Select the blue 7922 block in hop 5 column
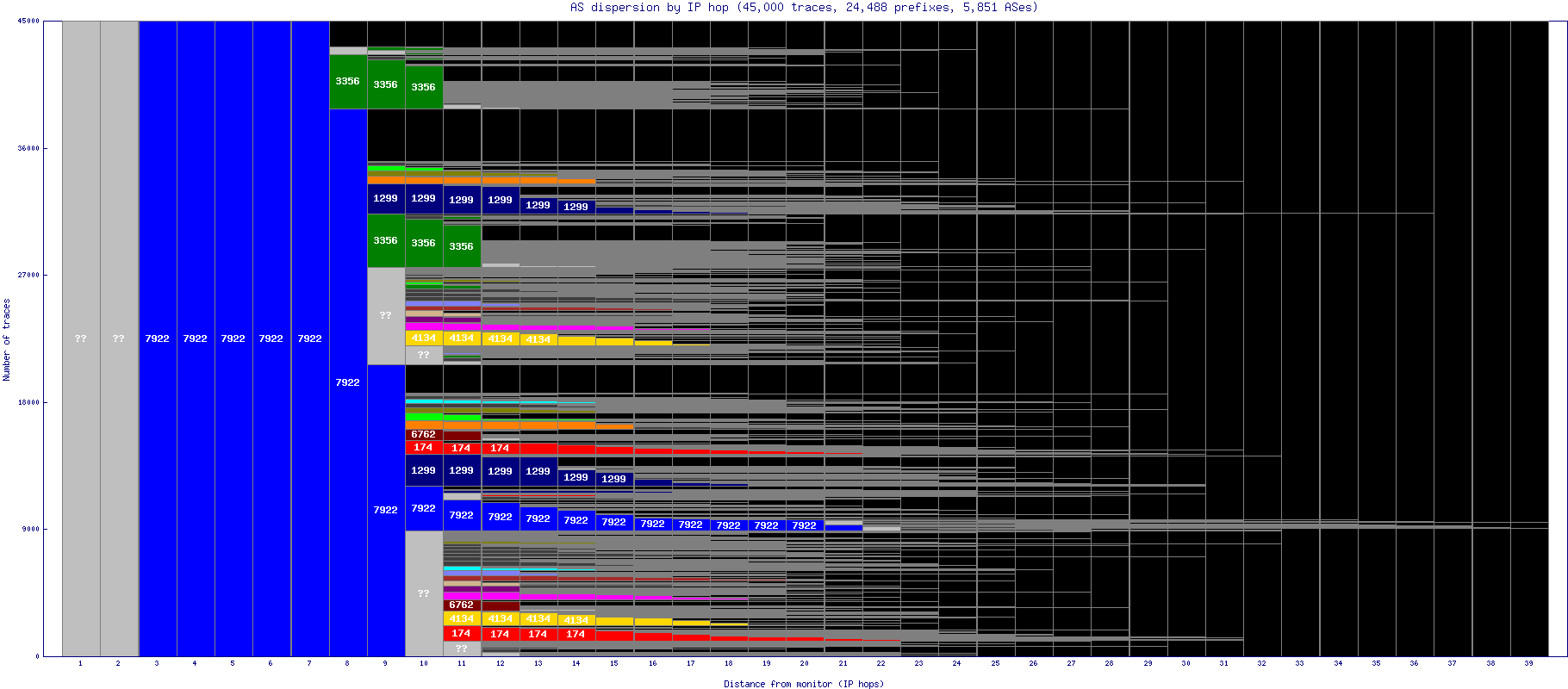The width and height of the screenshot is (1568, 689). point(233,338)
